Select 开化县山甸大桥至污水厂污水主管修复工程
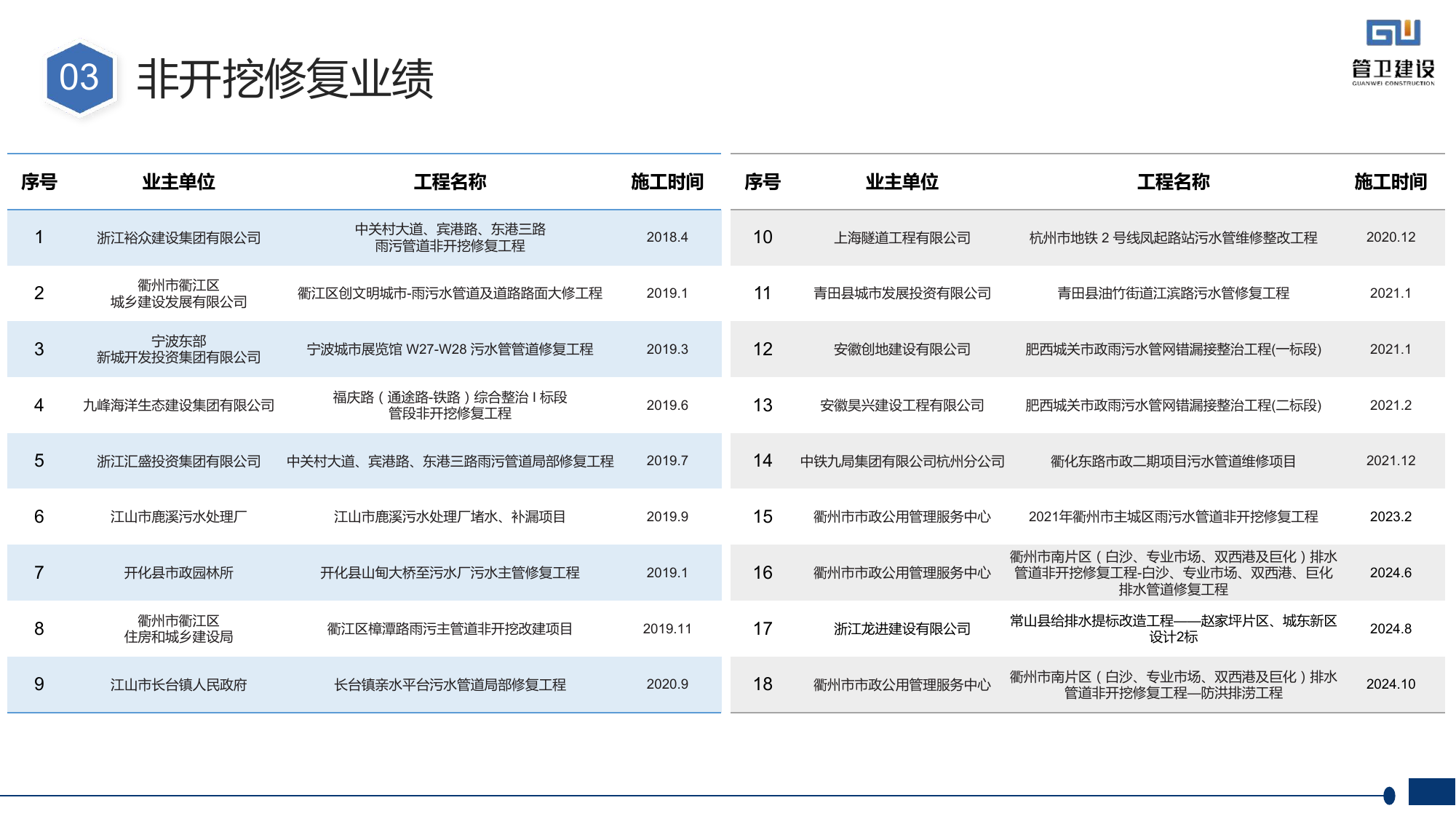The width and height of the screenshot is (1456, 819). tap(450, 573)
